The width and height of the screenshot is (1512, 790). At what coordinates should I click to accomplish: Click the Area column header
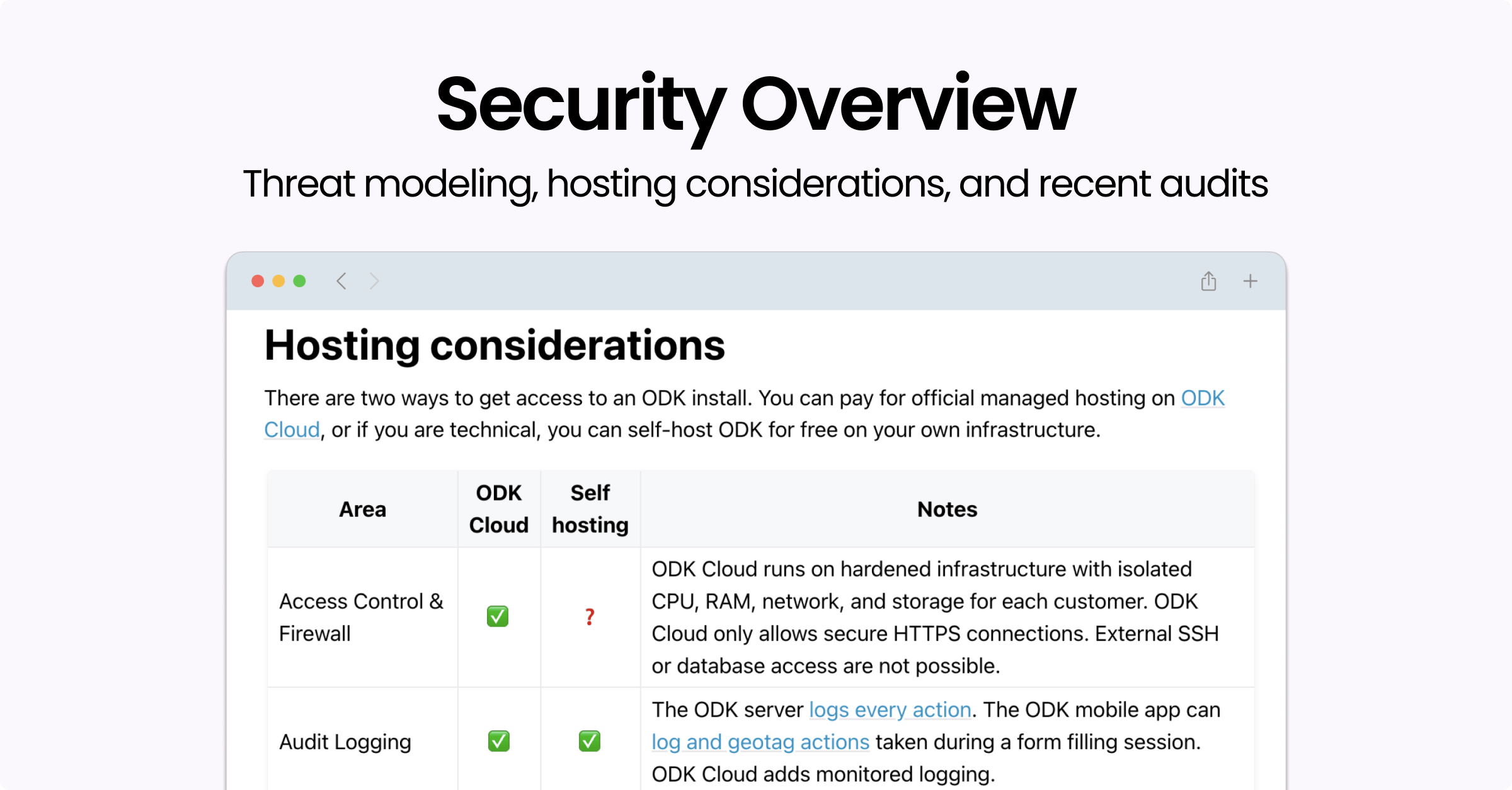[x=362, y=509]
